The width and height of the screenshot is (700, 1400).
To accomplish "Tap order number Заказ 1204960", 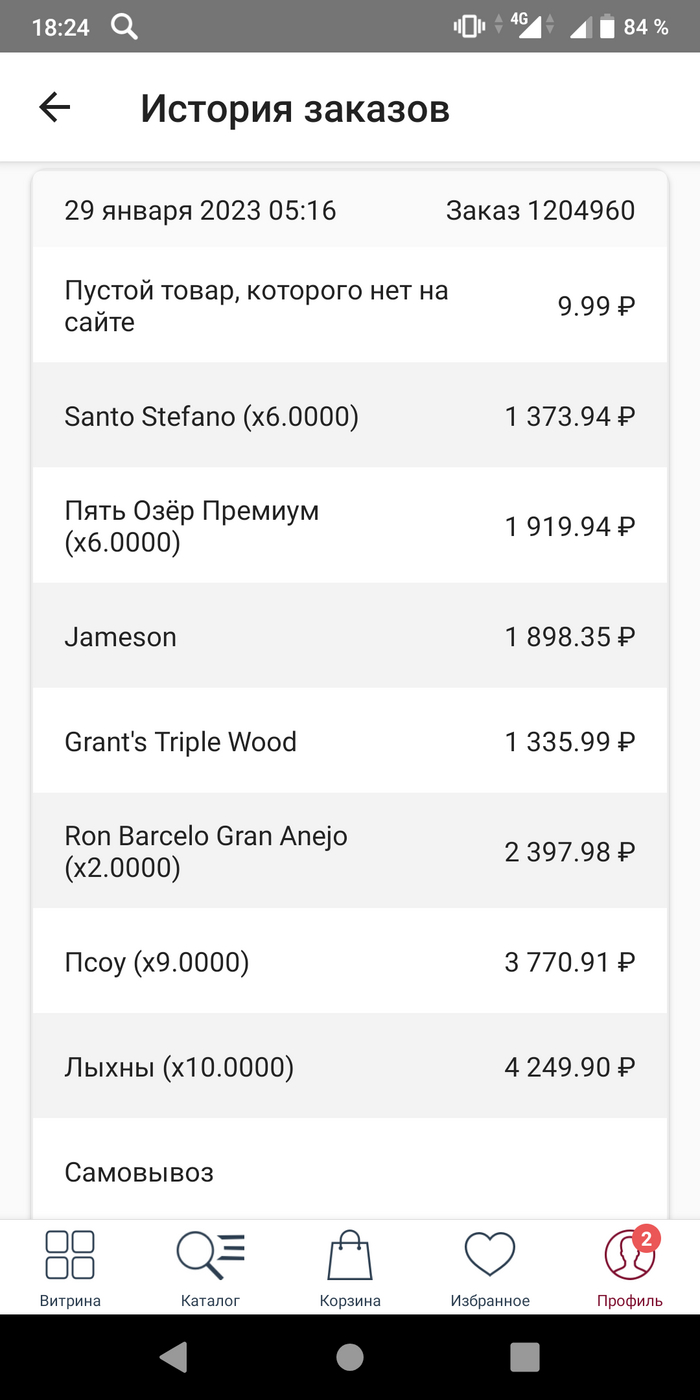I will coord(540,211).
